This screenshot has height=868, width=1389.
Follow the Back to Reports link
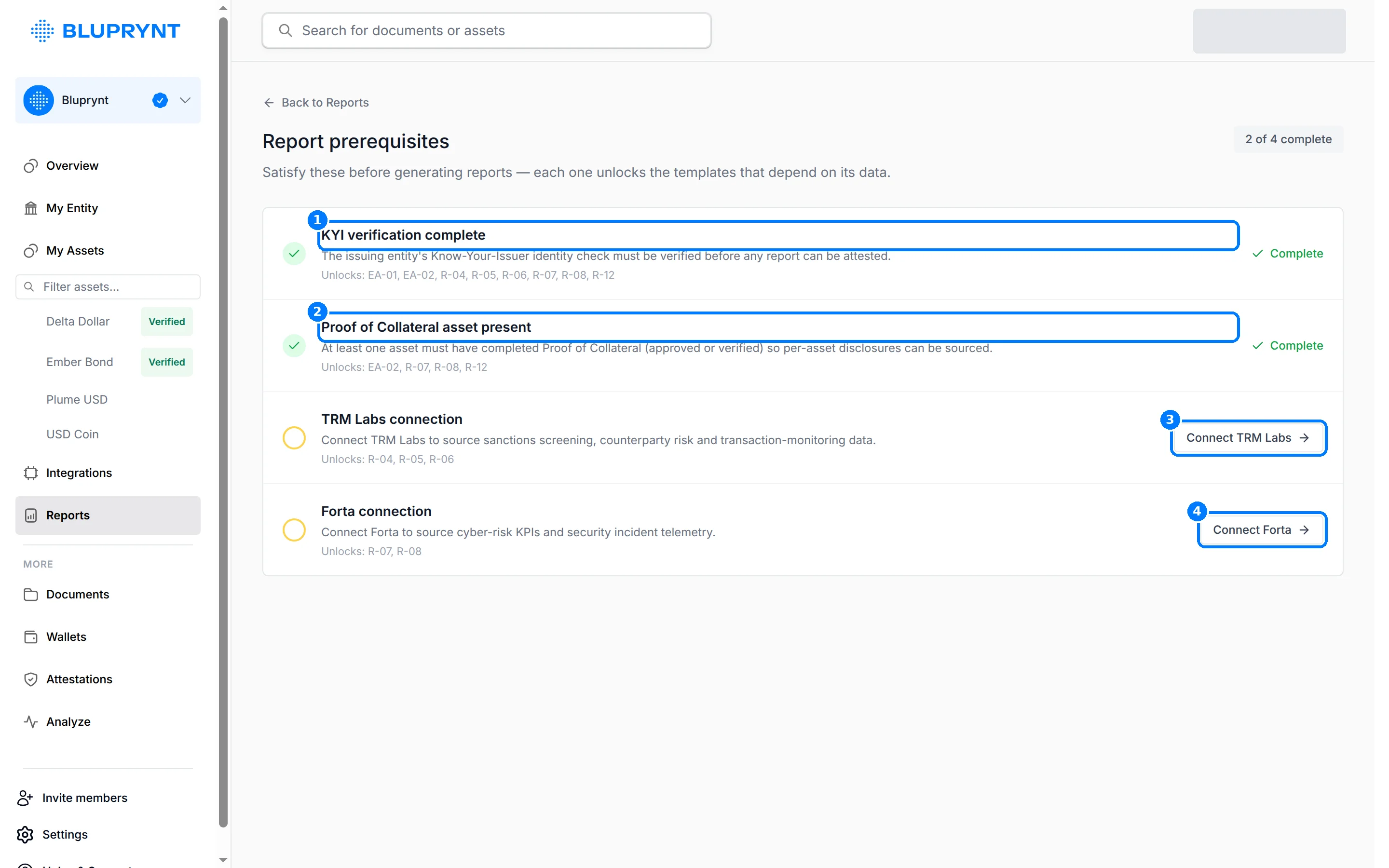316,103
